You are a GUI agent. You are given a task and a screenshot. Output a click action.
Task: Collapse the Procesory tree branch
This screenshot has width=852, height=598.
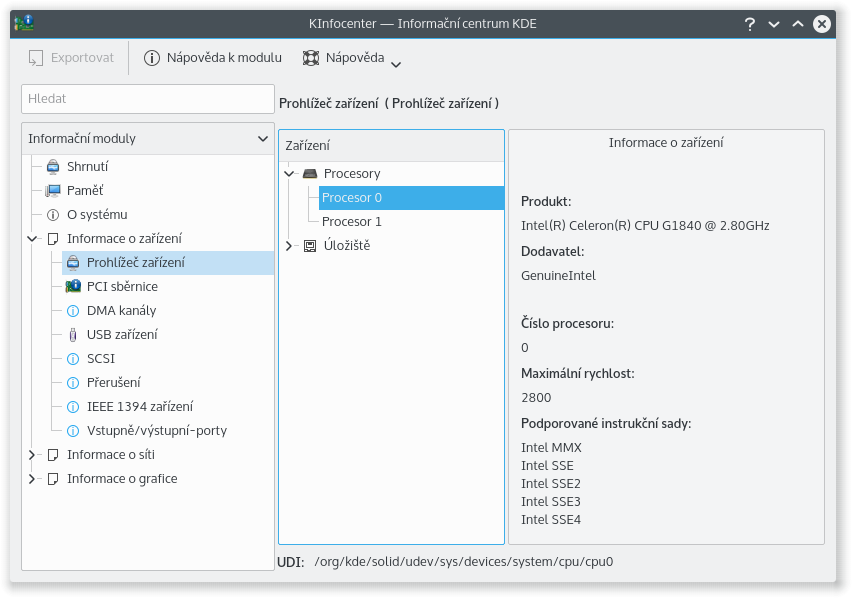coord(289,174)
